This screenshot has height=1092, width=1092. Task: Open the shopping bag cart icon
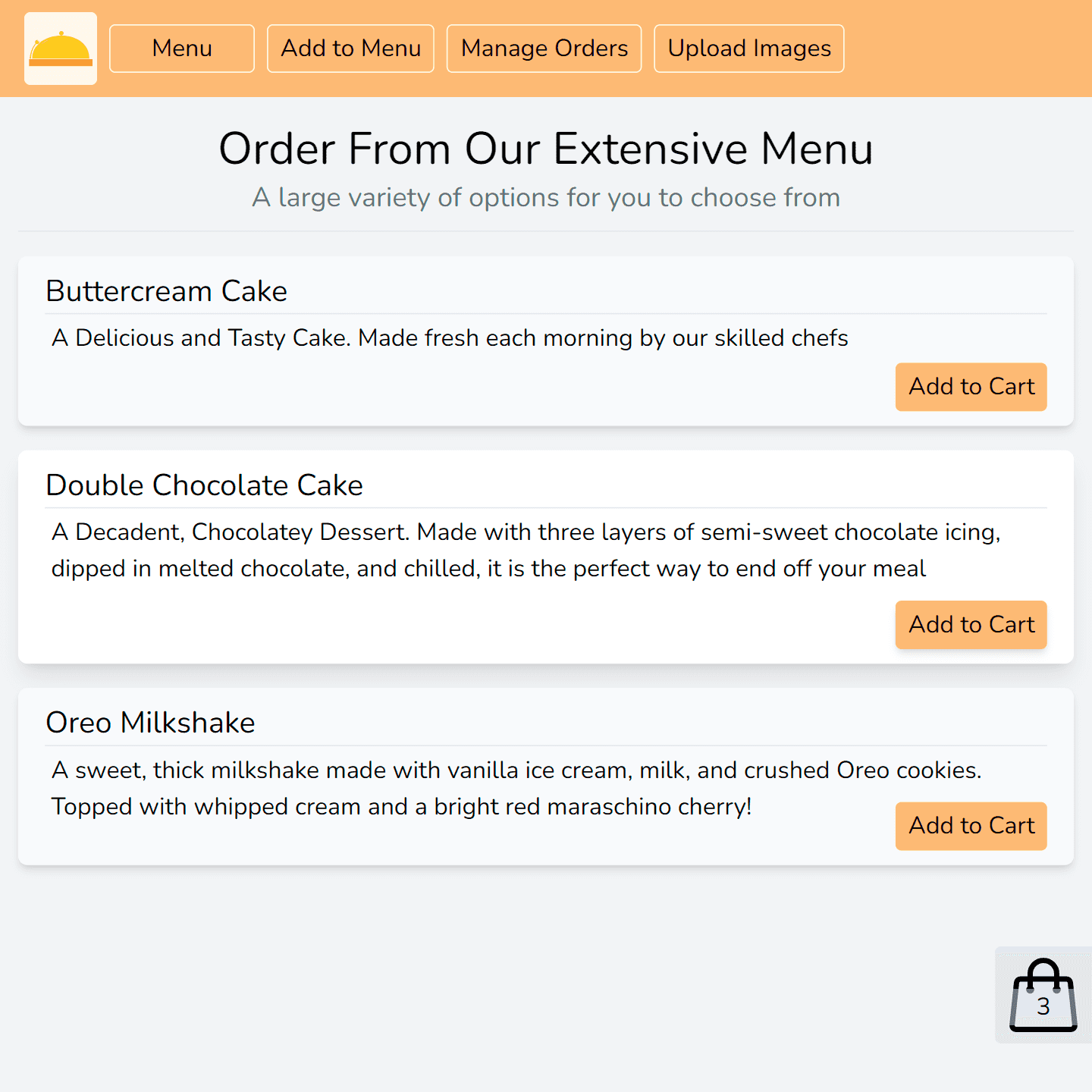tap(1043, 995)
